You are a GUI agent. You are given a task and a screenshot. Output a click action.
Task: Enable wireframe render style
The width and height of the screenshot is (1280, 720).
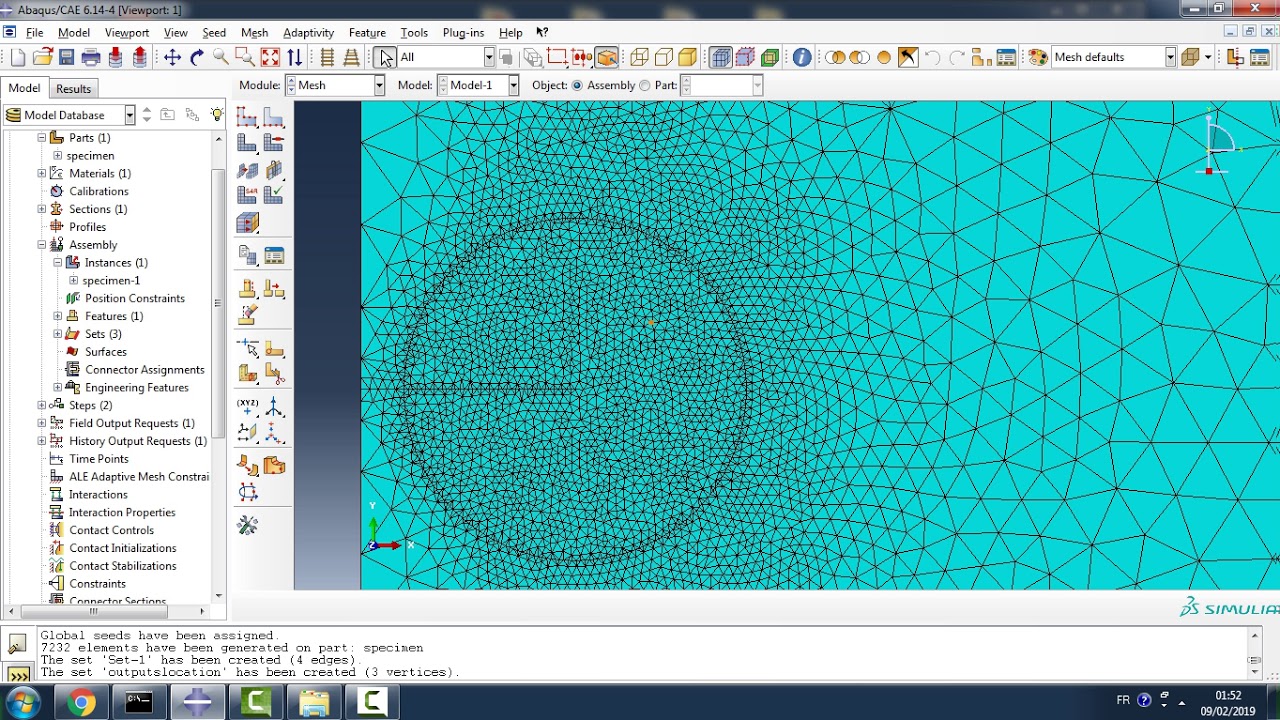coord(640,57)
